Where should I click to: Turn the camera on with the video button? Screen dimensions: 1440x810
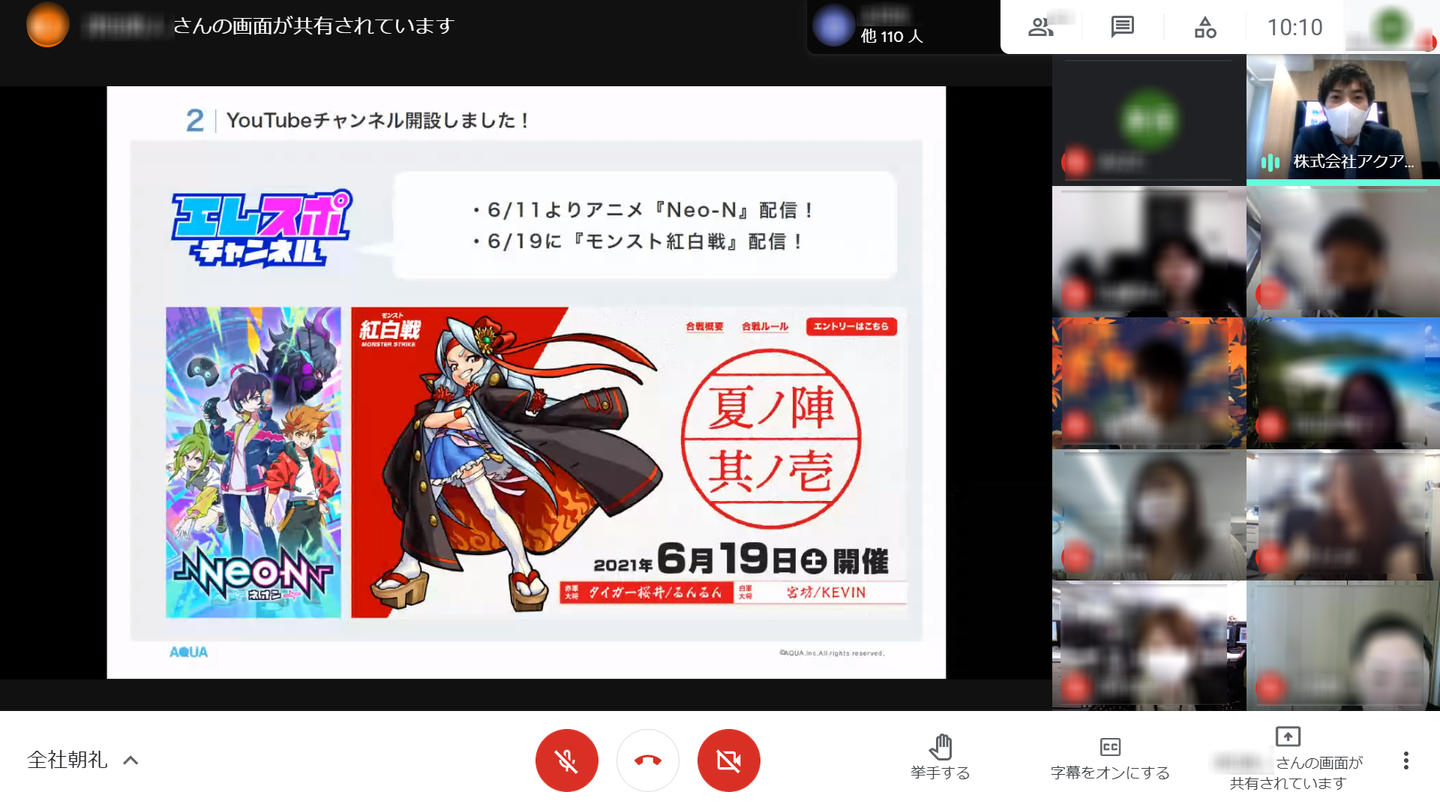coord(729,761)
